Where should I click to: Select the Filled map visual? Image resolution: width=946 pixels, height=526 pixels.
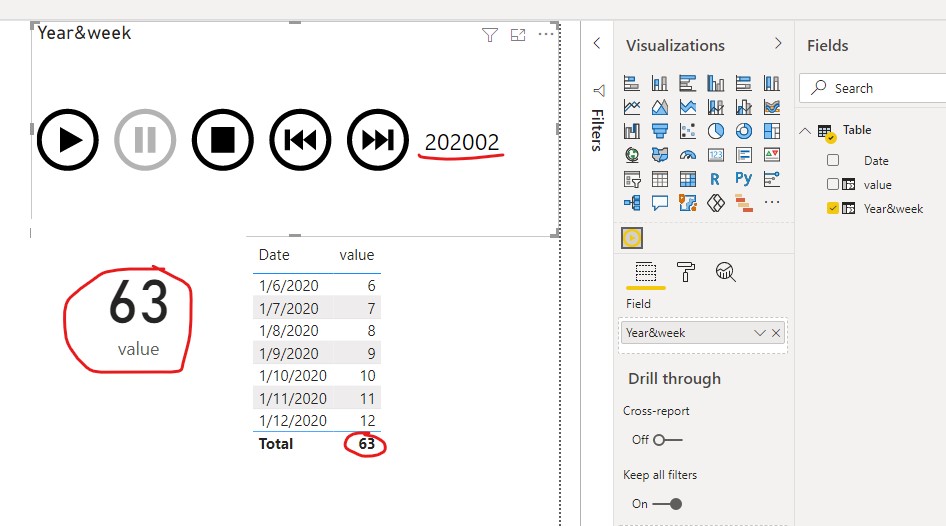659,155
